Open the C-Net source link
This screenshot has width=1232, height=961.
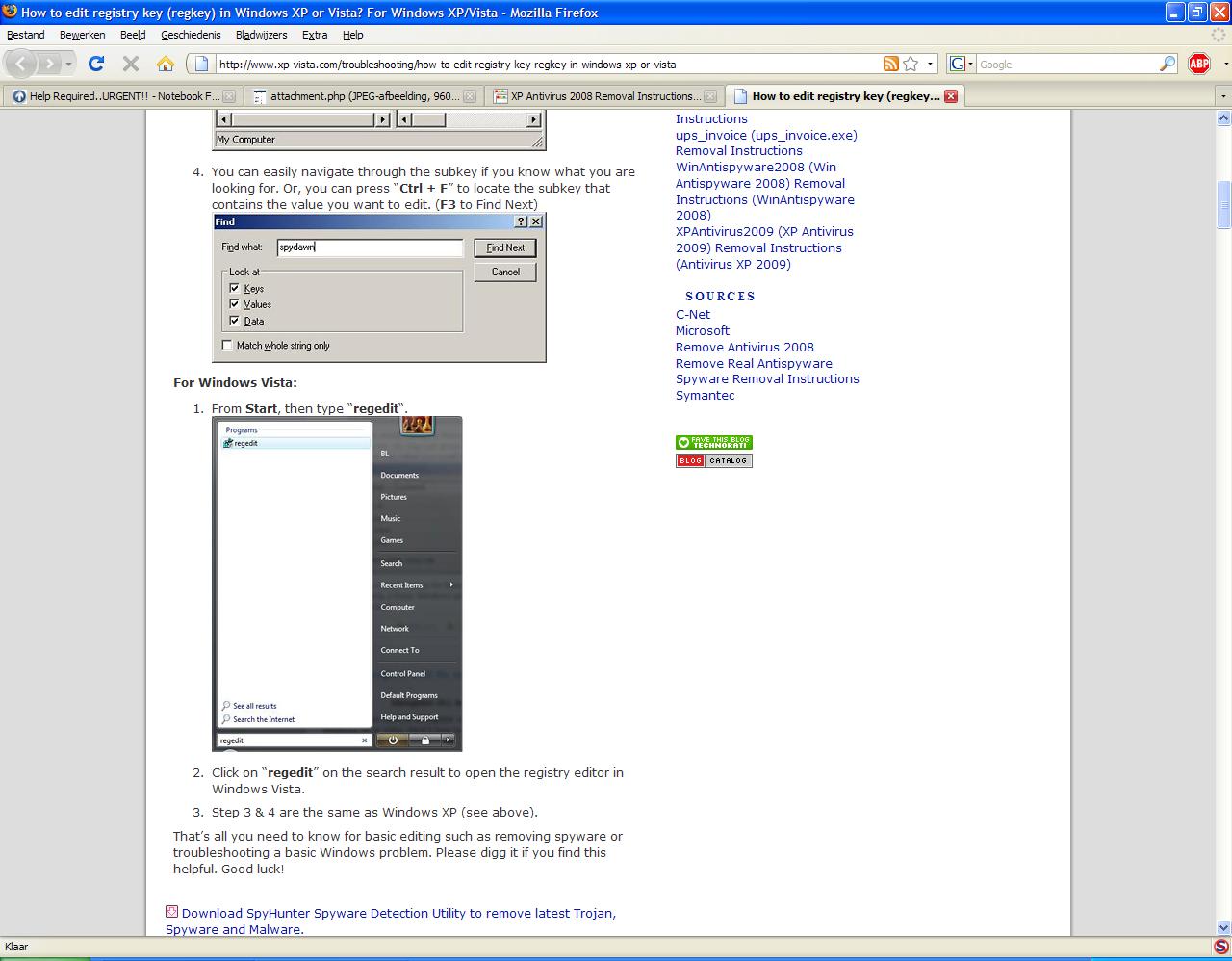[693, 315]
